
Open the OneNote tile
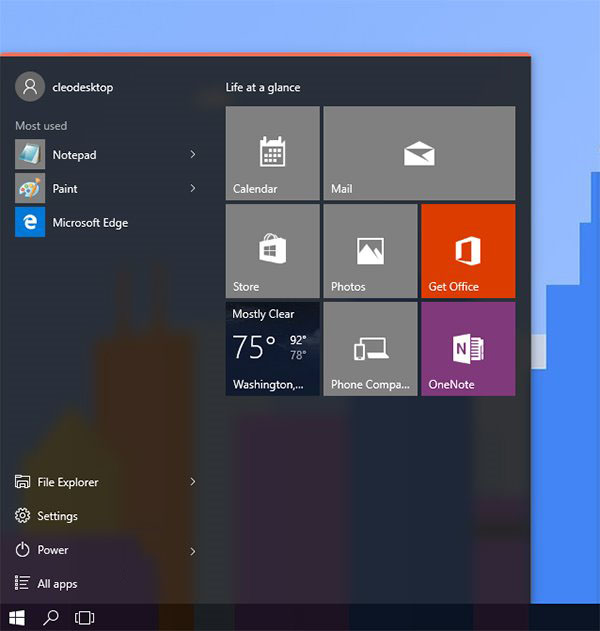[x=468, y=349]
